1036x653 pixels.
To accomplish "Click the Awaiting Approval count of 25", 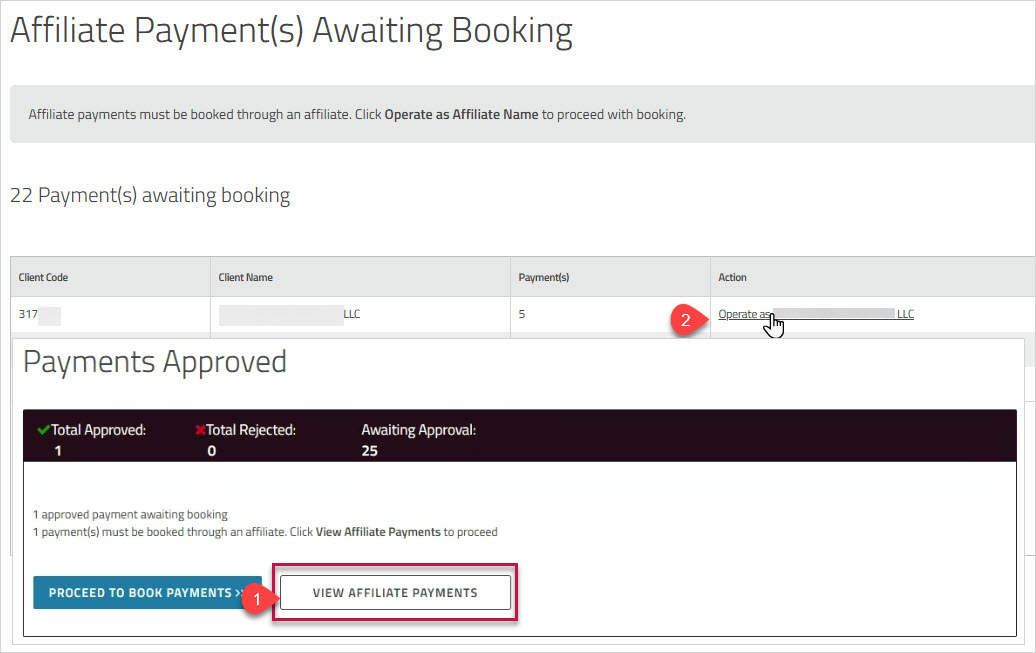I will [371, 451].
